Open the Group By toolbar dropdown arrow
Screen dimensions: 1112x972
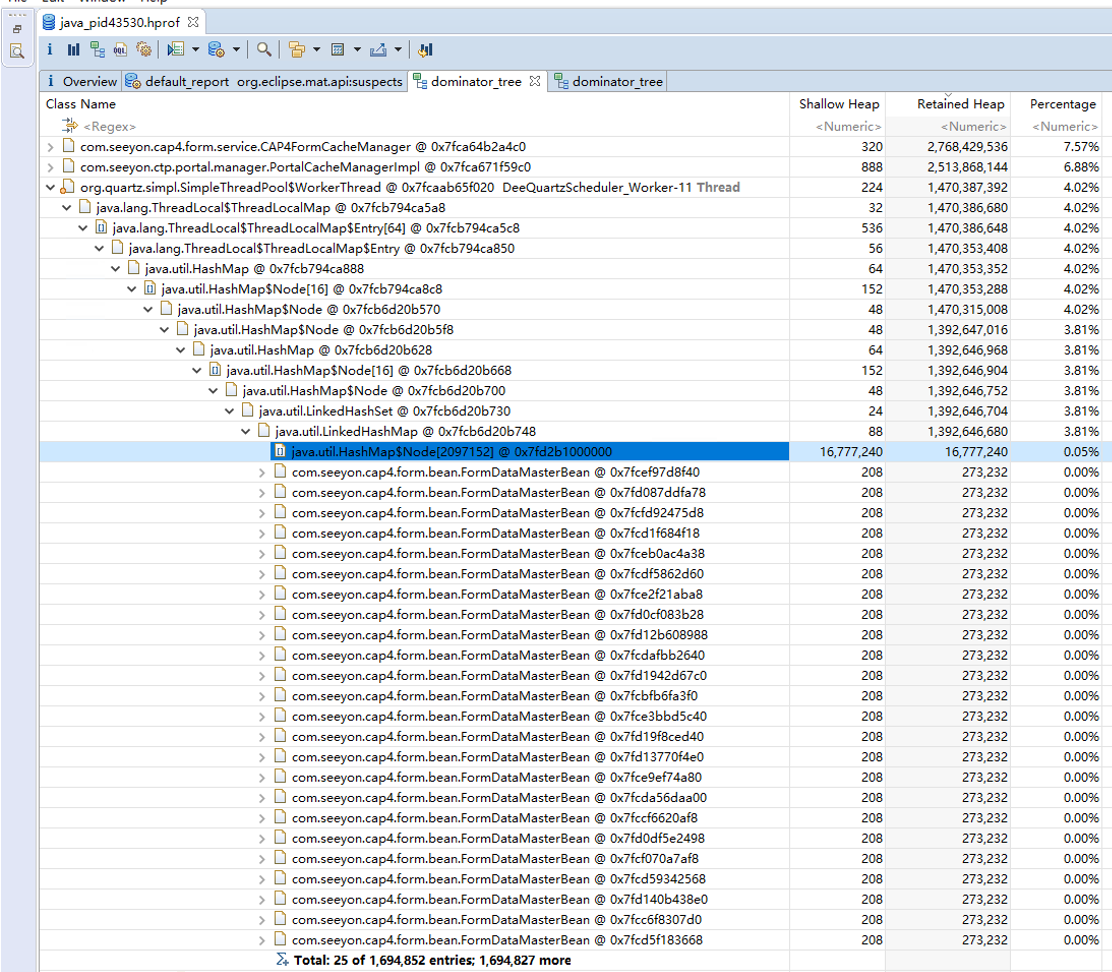click(316, 49)
